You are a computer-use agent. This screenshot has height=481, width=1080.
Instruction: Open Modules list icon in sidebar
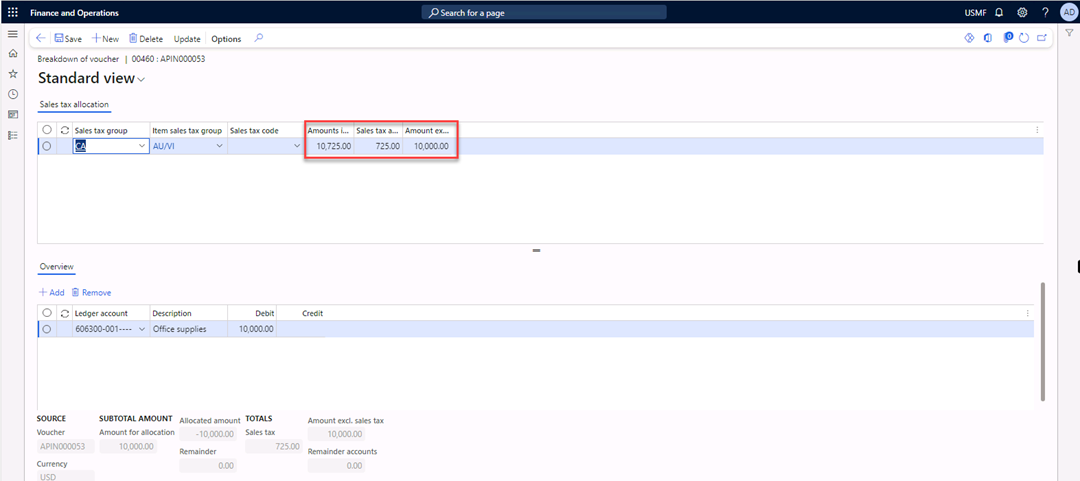pyautogui.click(x=12, y=135)
